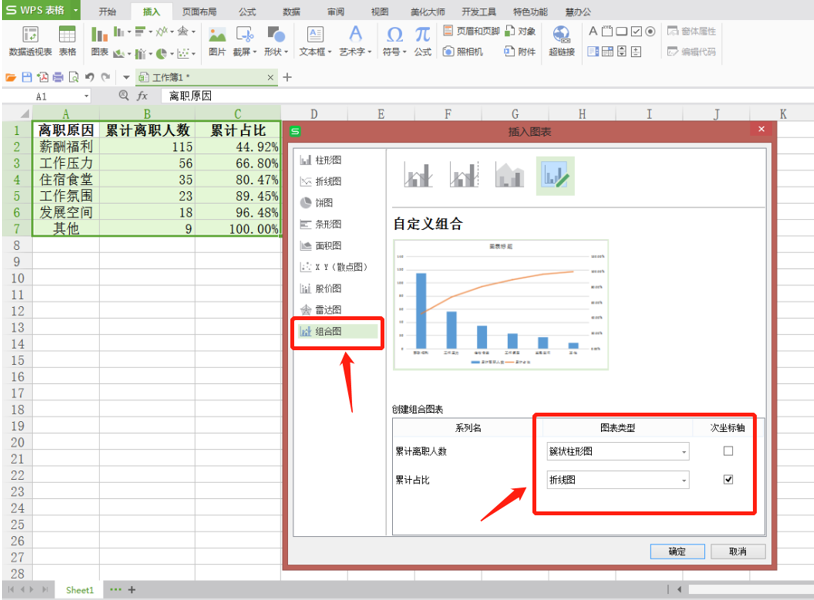Insert a symbol with the 符号 Omega icon
The width and height of the screenshot is (814, 600).
click(x=395, y=41)
